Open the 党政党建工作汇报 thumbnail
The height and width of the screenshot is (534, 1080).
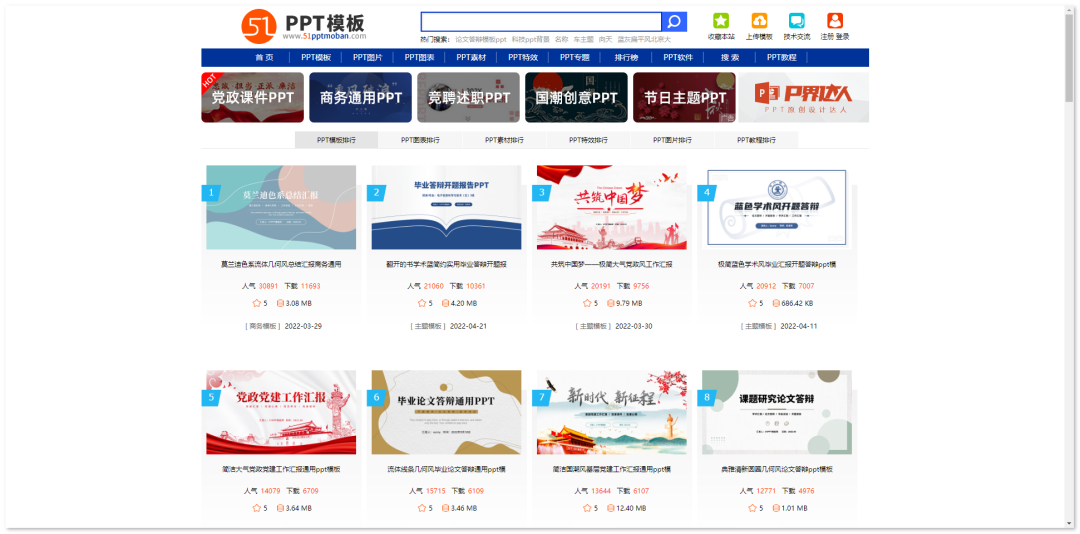[x=281, y=412]
